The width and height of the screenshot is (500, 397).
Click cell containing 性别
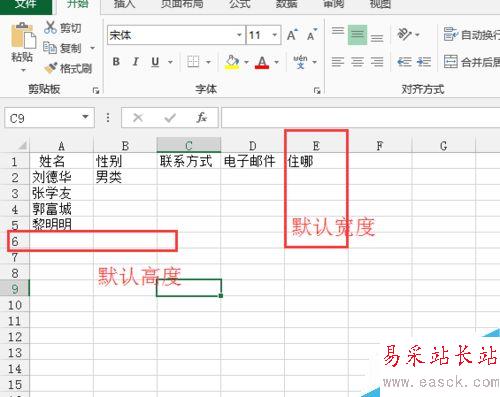pyautogui.click(x=125, y=161)
